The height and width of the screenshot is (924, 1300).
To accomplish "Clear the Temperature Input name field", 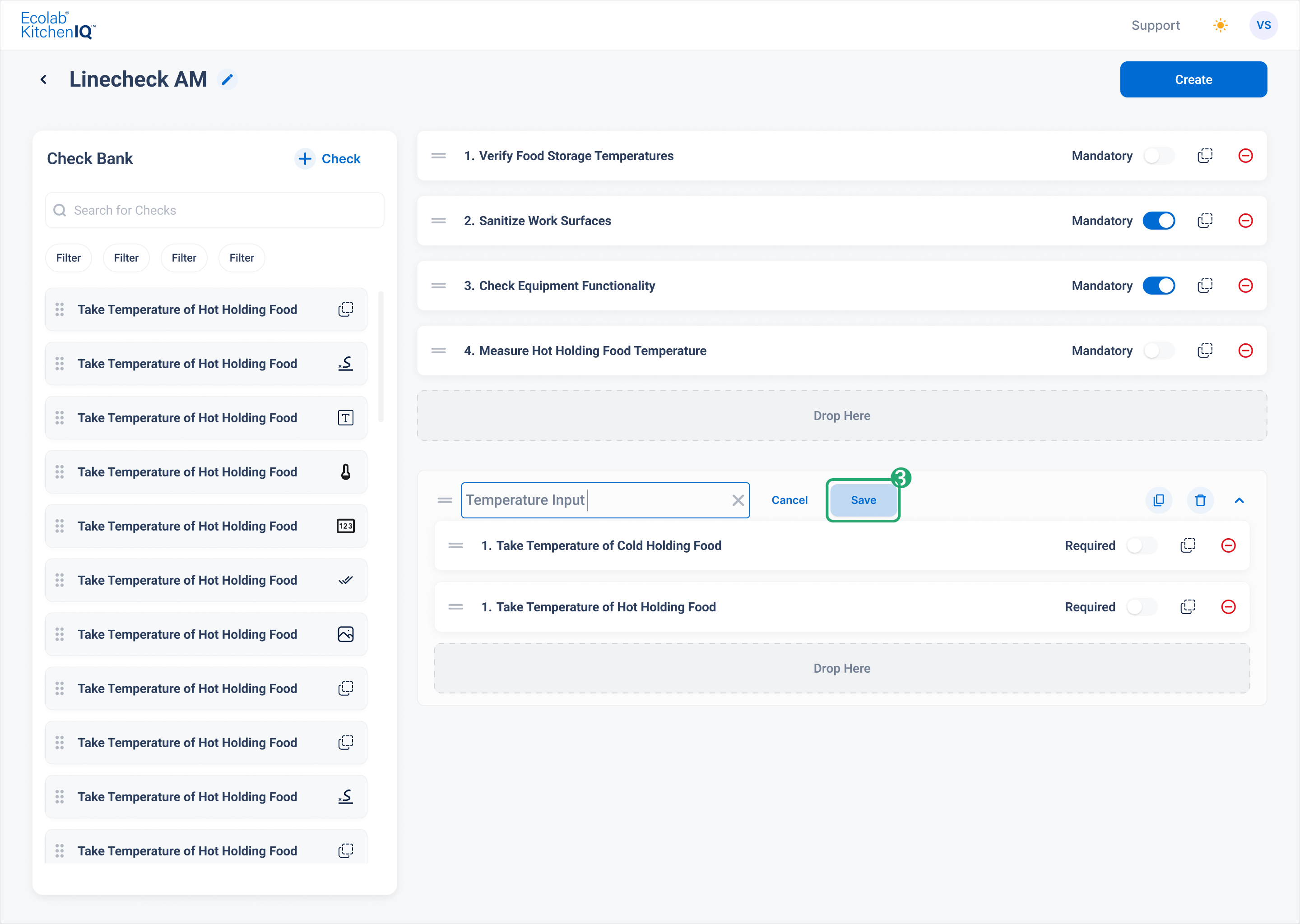I will [x=738, y=500].
